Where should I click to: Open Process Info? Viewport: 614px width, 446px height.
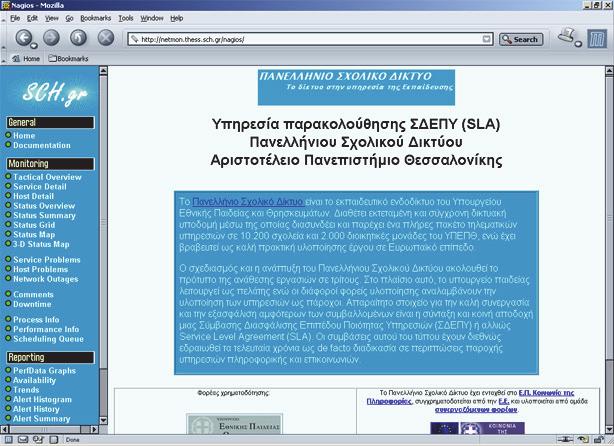36,320
